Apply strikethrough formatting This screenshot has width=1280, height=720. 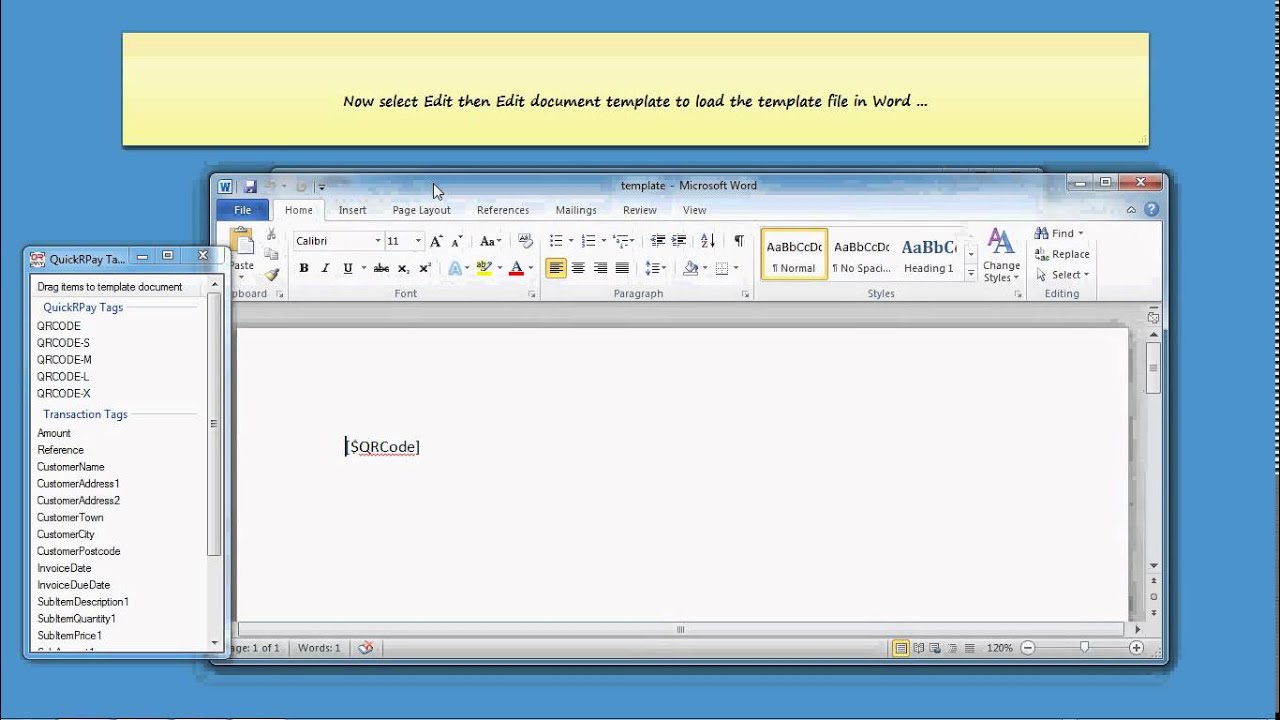[x=381, y=268]
